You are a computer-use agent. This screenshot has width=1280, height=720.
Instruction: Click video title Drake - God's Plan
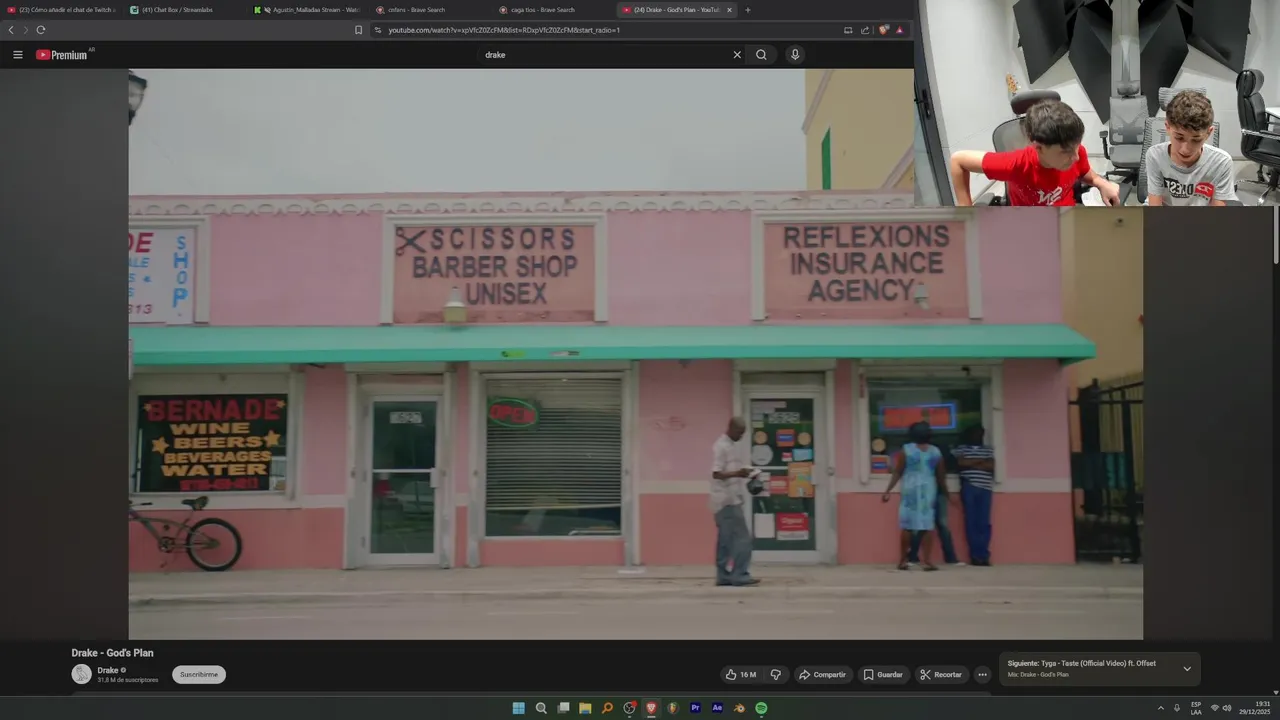pyautogui.click(x=112, y=653)
